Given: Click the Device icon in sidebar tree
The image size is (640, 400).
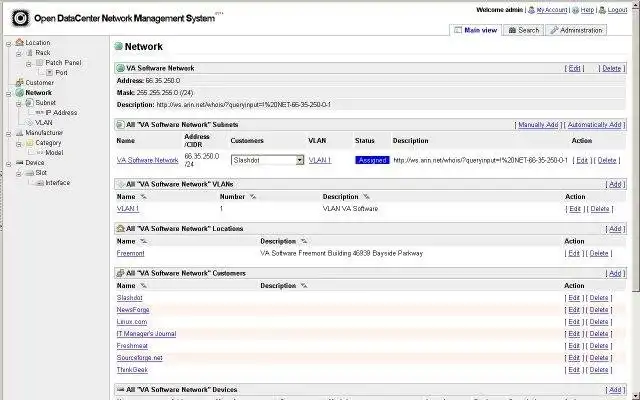Looking at the screenshot, I should pyautogui.click(x=19, y=162).
